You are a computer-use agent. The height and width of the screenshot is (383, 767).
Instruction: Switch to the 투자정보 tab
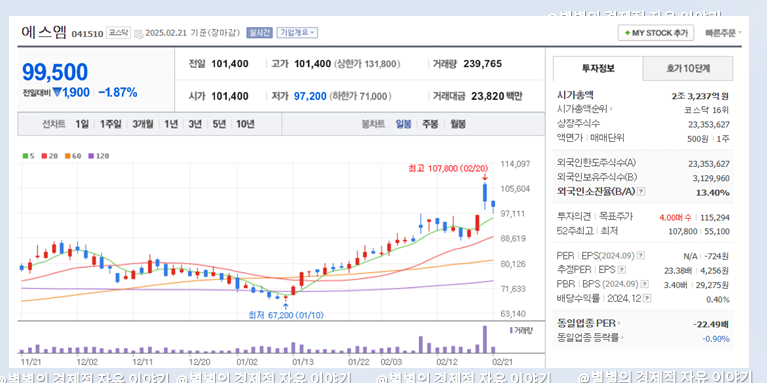tap(598, 68)
